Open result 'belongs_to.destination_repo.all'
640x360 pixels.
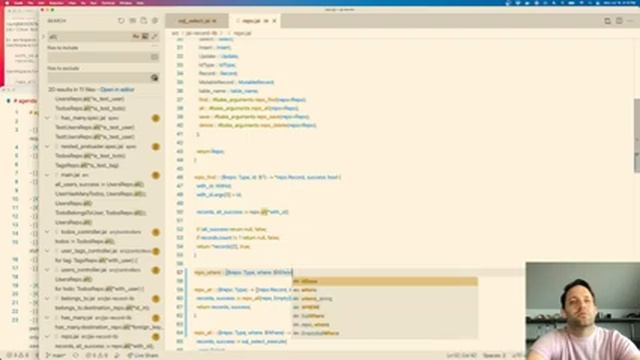pos(102,308)
